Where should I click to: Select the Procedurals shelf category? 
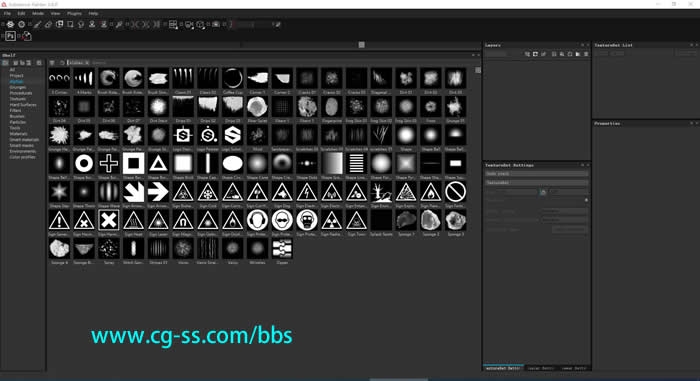(x=21, y=93)
